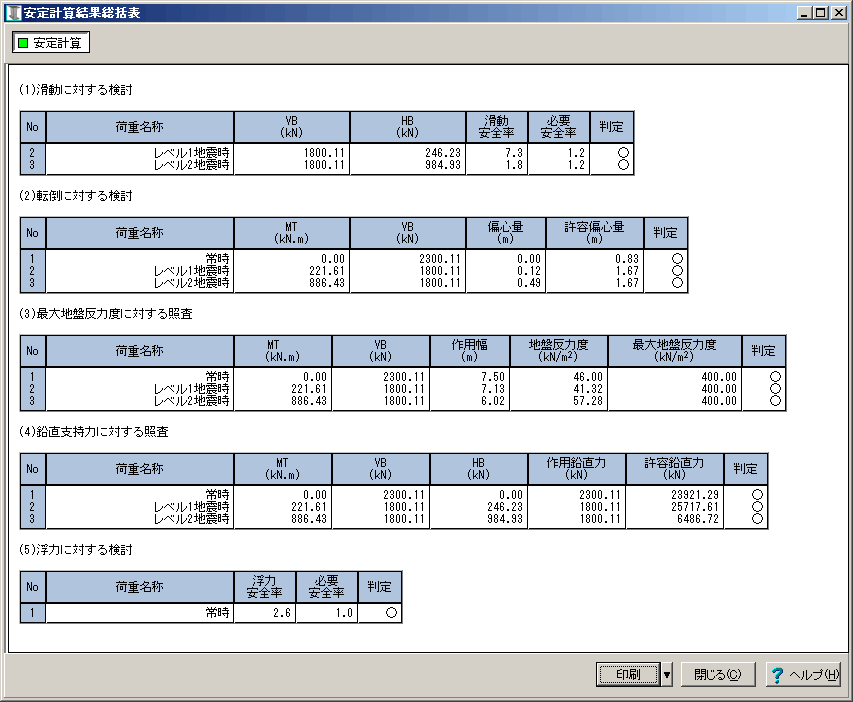This screenshot has width=853, height=702.
Task: Click the 滑動安全率 column header
Action: pyautogui.click(x=497, y=127)
